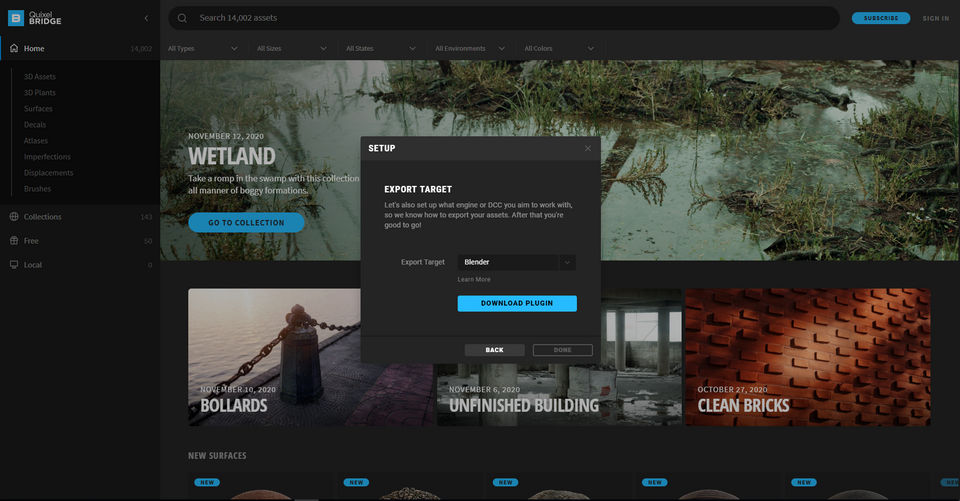Click the Free gift icon

[x=14, y=241]
